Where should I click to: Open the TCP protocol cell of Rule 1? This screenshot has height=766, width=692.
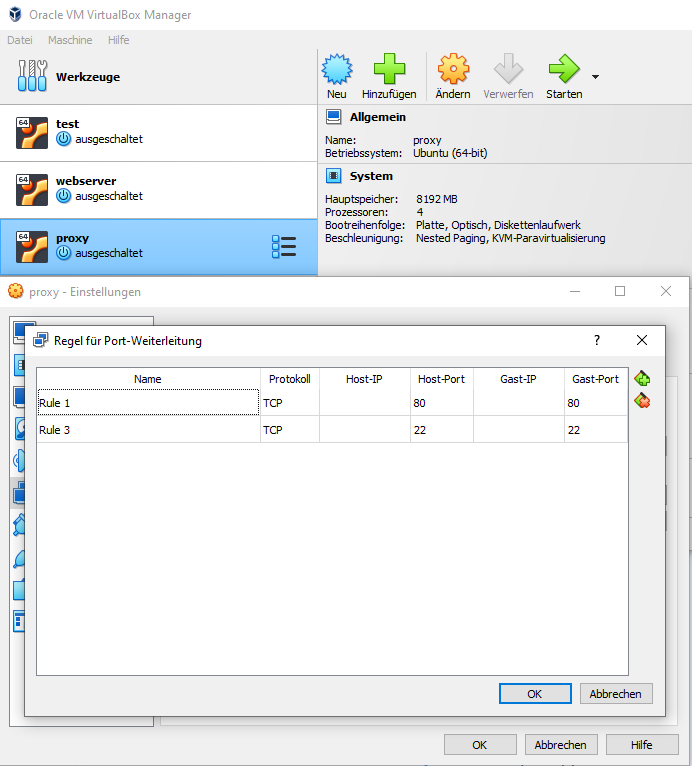pyautogui.click(x=290, y=403)
